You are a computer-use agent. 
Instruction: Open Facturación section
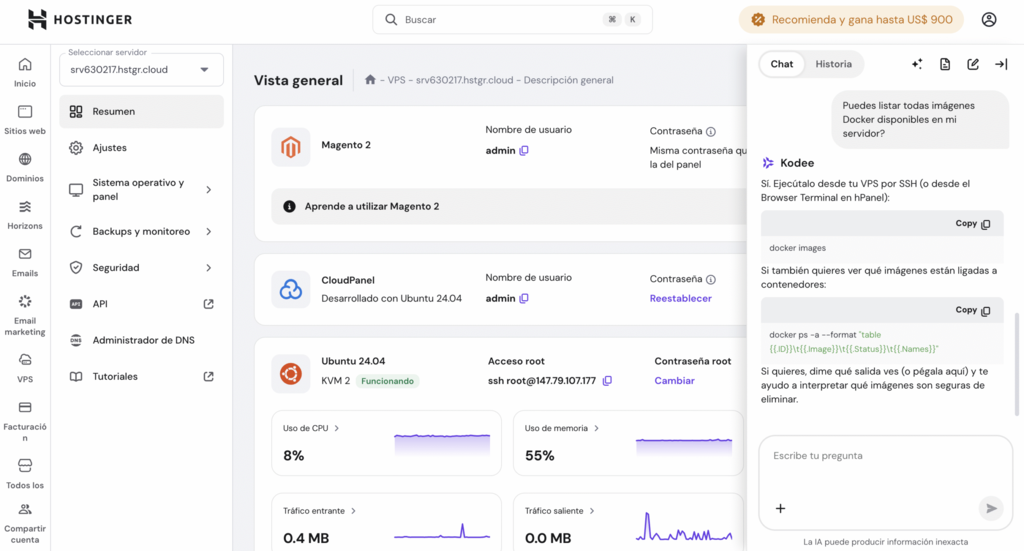pos(25,421)
